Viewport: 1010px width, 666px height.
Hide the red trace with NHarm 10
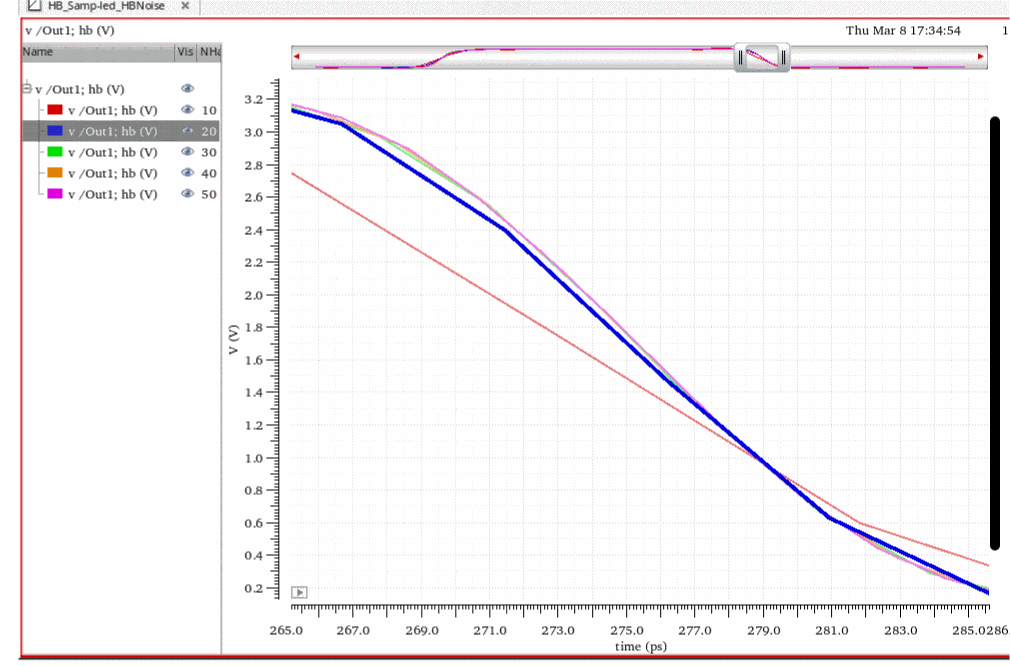point(186,110)
